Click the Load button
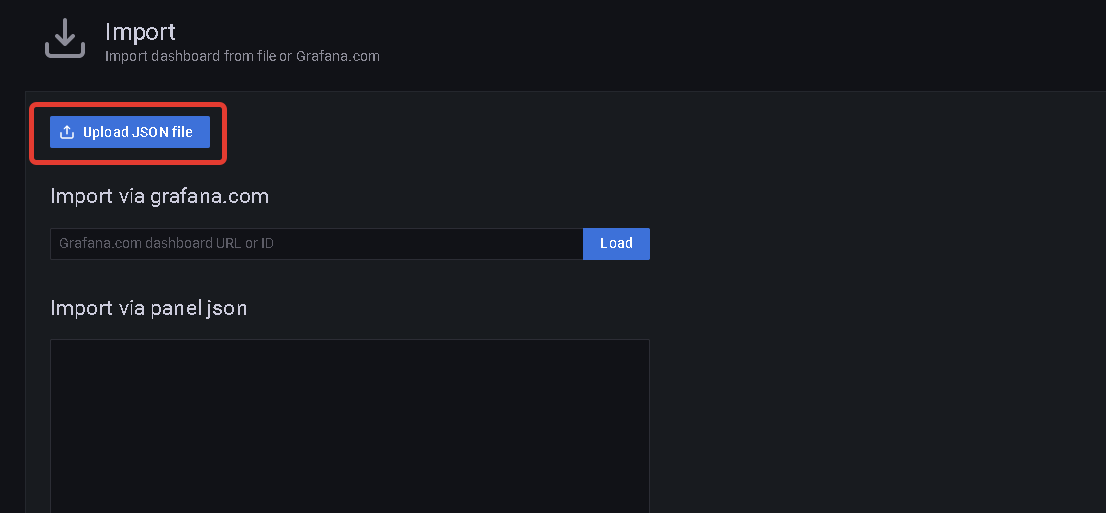The width and height of the screenshot is (1106, 513). click(616, 244)
